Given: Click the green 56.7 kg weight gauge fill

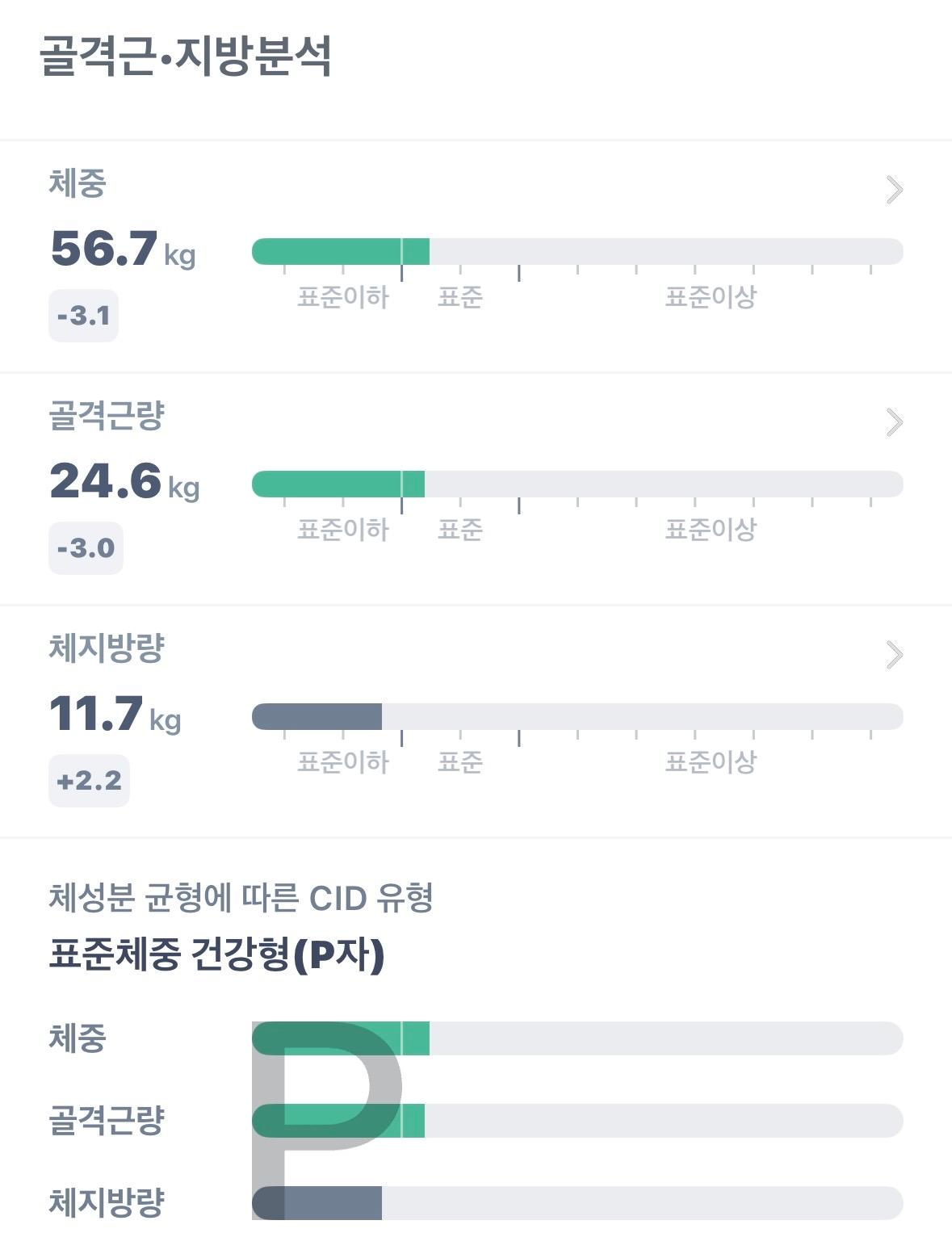Looking at the screenshot, I should click(x=339, y=252).
